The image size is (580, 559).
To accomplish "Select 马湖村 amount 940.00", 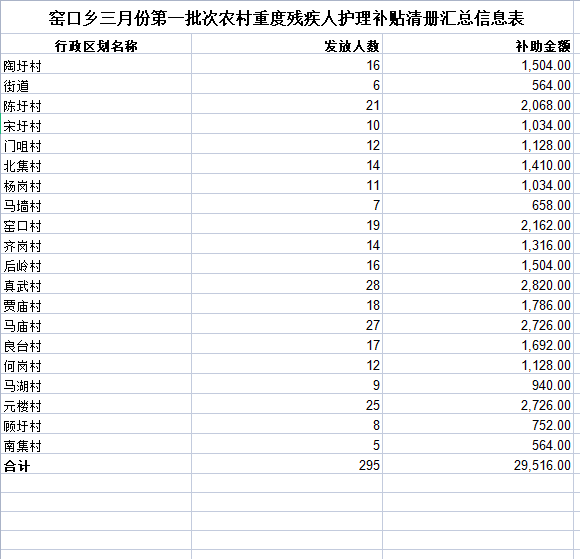I will click(478, 384).
